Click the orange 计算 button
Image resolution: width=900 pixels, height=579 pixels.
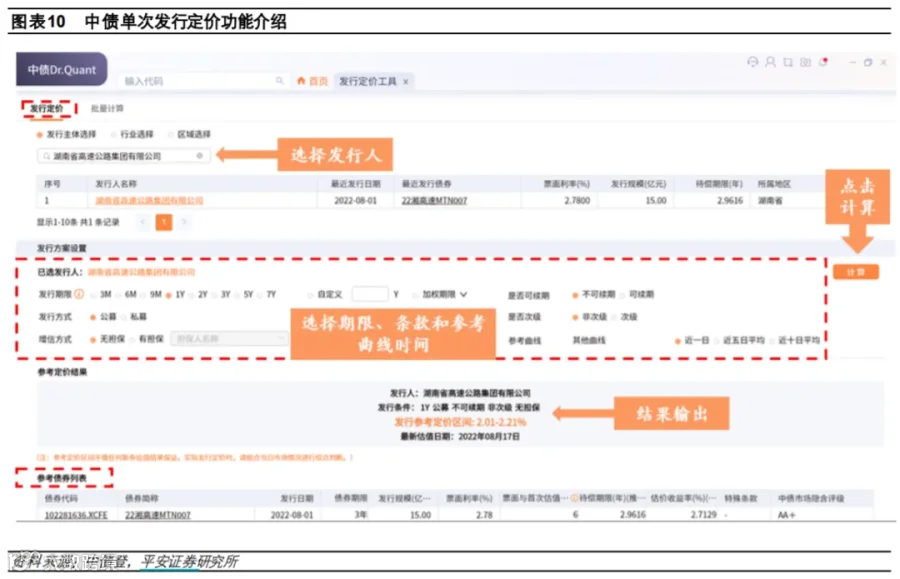[855, 272]
